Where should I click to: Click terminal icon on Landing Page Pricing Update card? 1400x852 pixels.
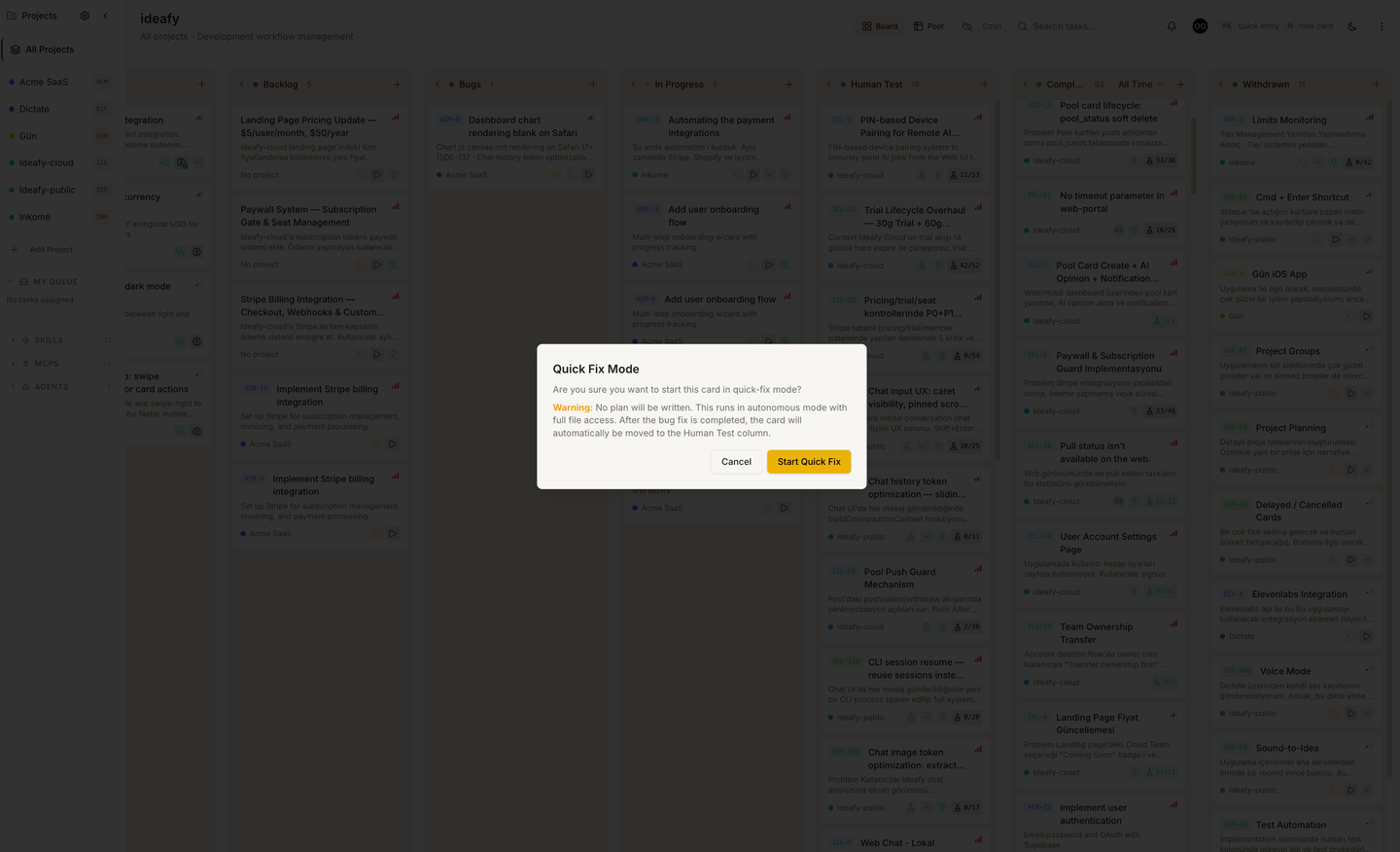[x=361, y=175]
